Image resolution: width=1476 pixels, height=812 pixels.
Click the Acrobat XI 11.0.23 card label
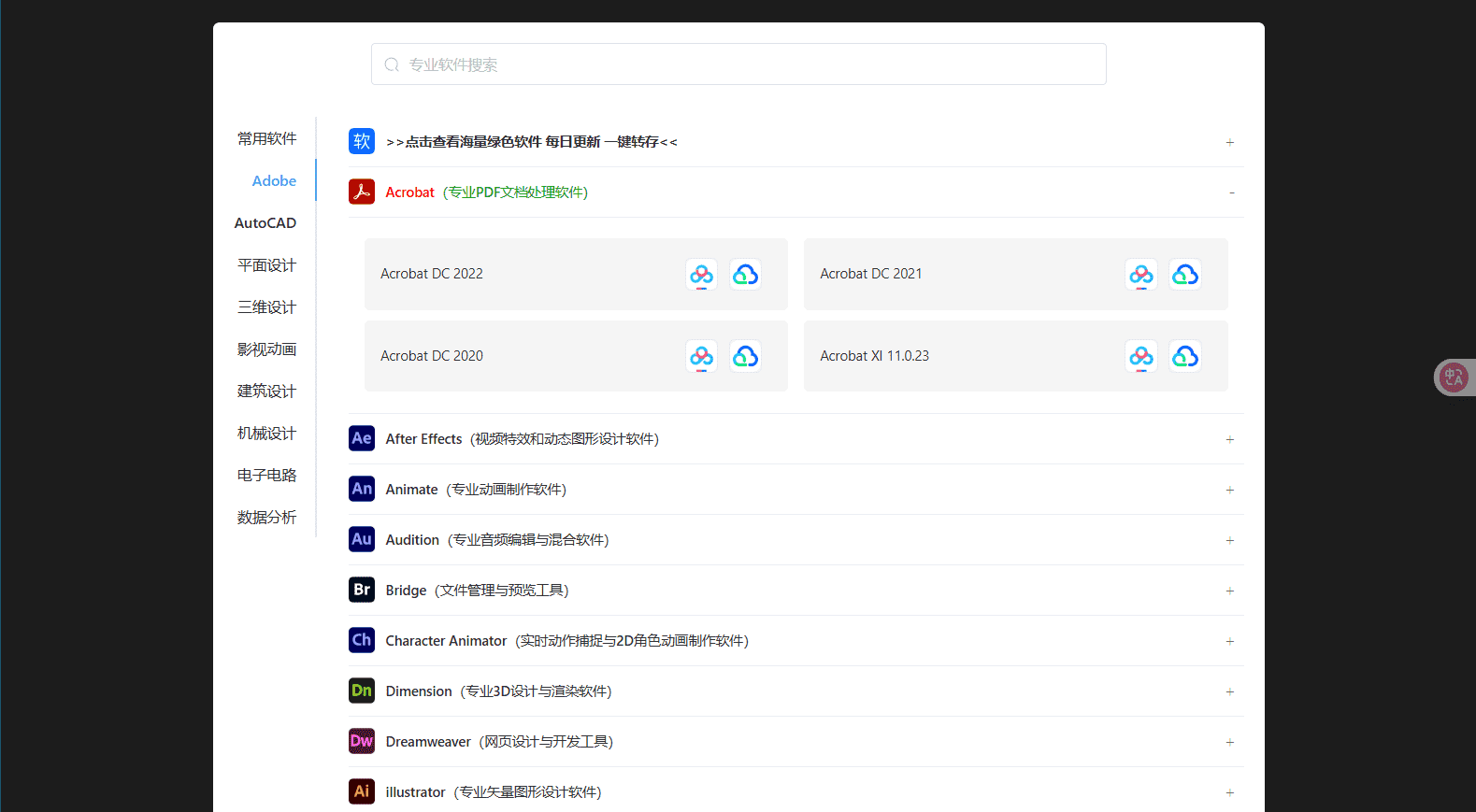point(875,356)
